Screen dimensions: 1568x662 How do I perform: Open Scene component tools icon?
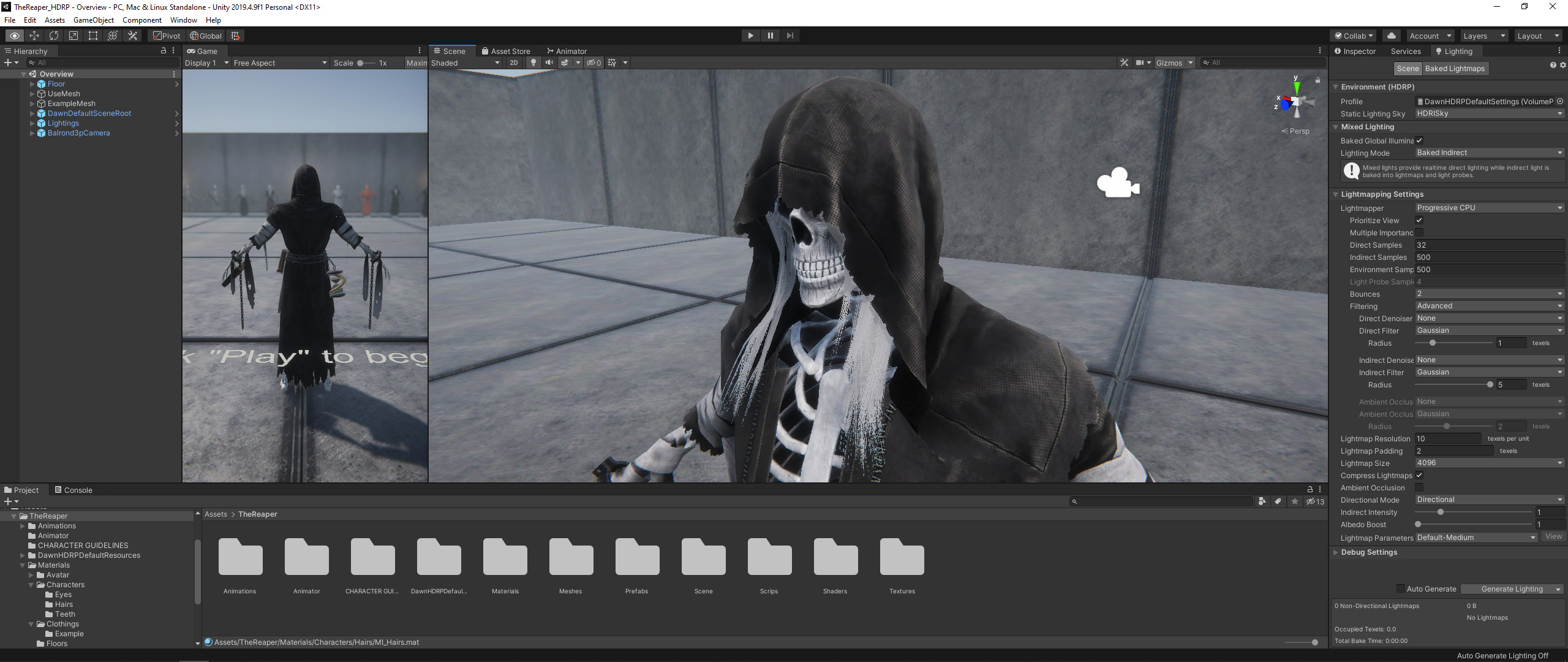(1124, 63)
